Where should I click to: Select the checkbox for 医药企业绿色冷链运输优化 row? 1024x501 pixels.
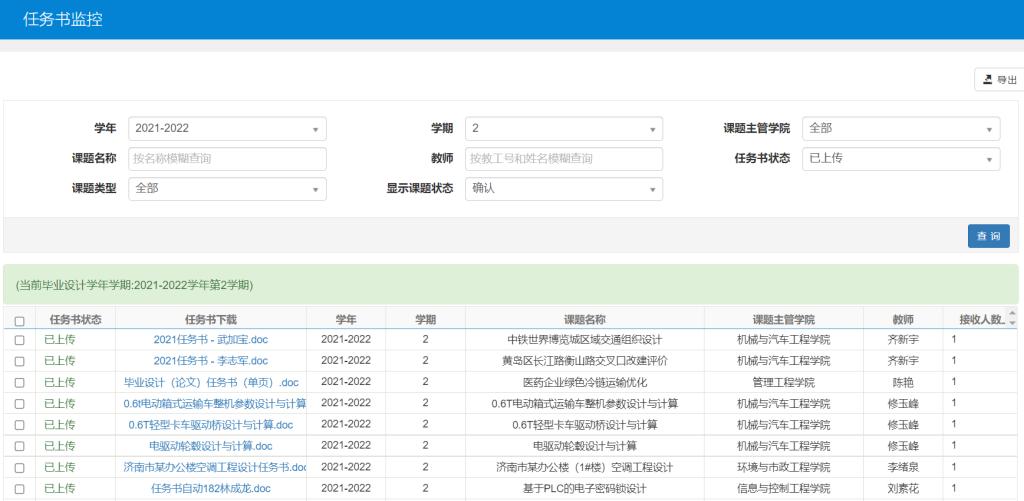[x=19, y=383]
